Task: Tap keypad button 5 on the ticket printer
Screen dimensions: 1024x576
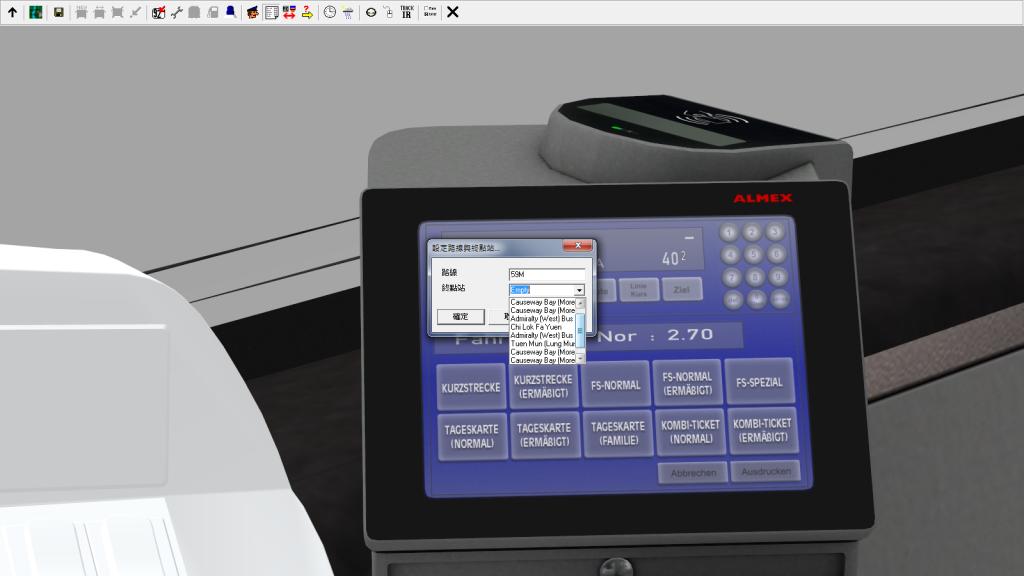Action: 753,255
